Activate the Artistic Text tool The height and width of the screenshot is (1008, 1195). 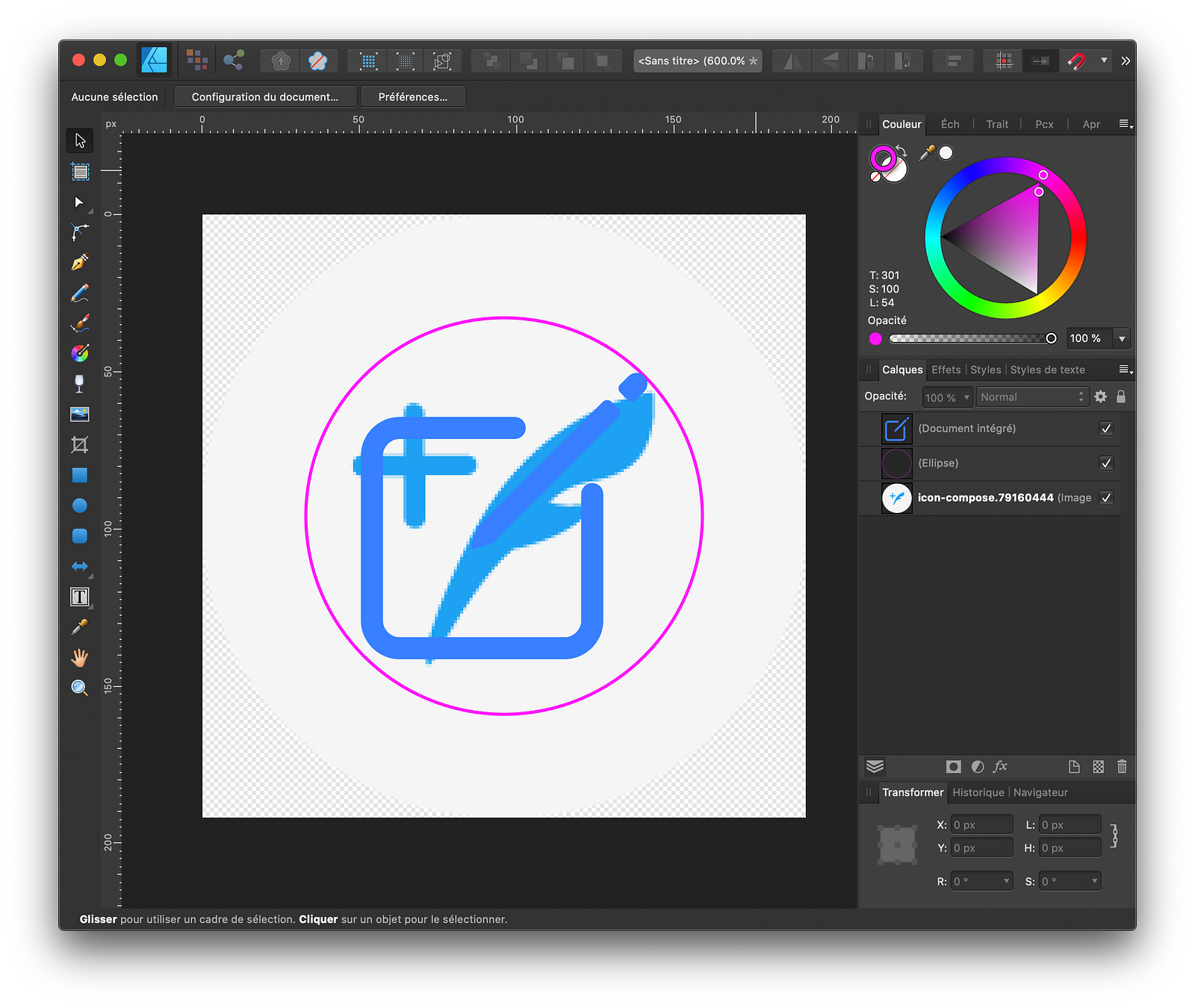tap(79, 597)
